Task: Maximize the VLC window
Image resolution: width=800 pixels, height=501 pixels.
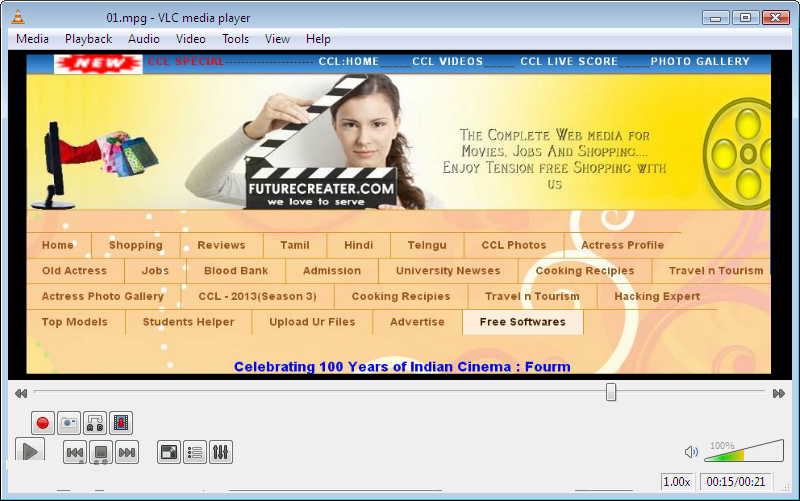Action: (x=745, y=18)
